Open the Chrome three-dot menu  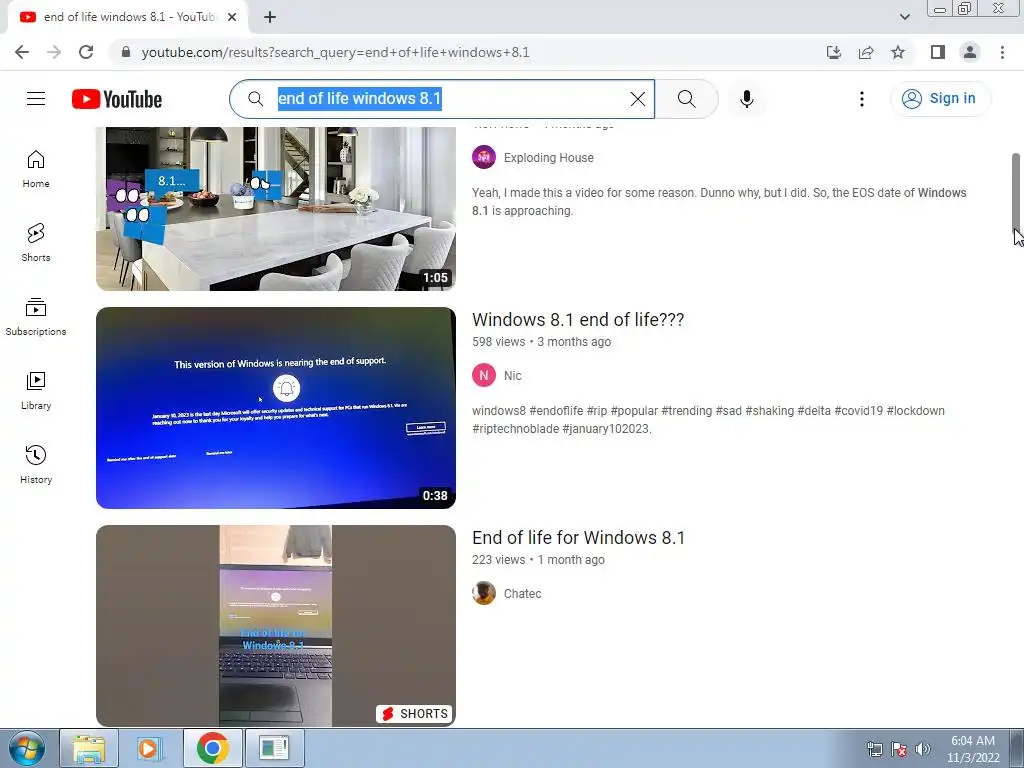pyautogui.click(x=1002, y=52)
